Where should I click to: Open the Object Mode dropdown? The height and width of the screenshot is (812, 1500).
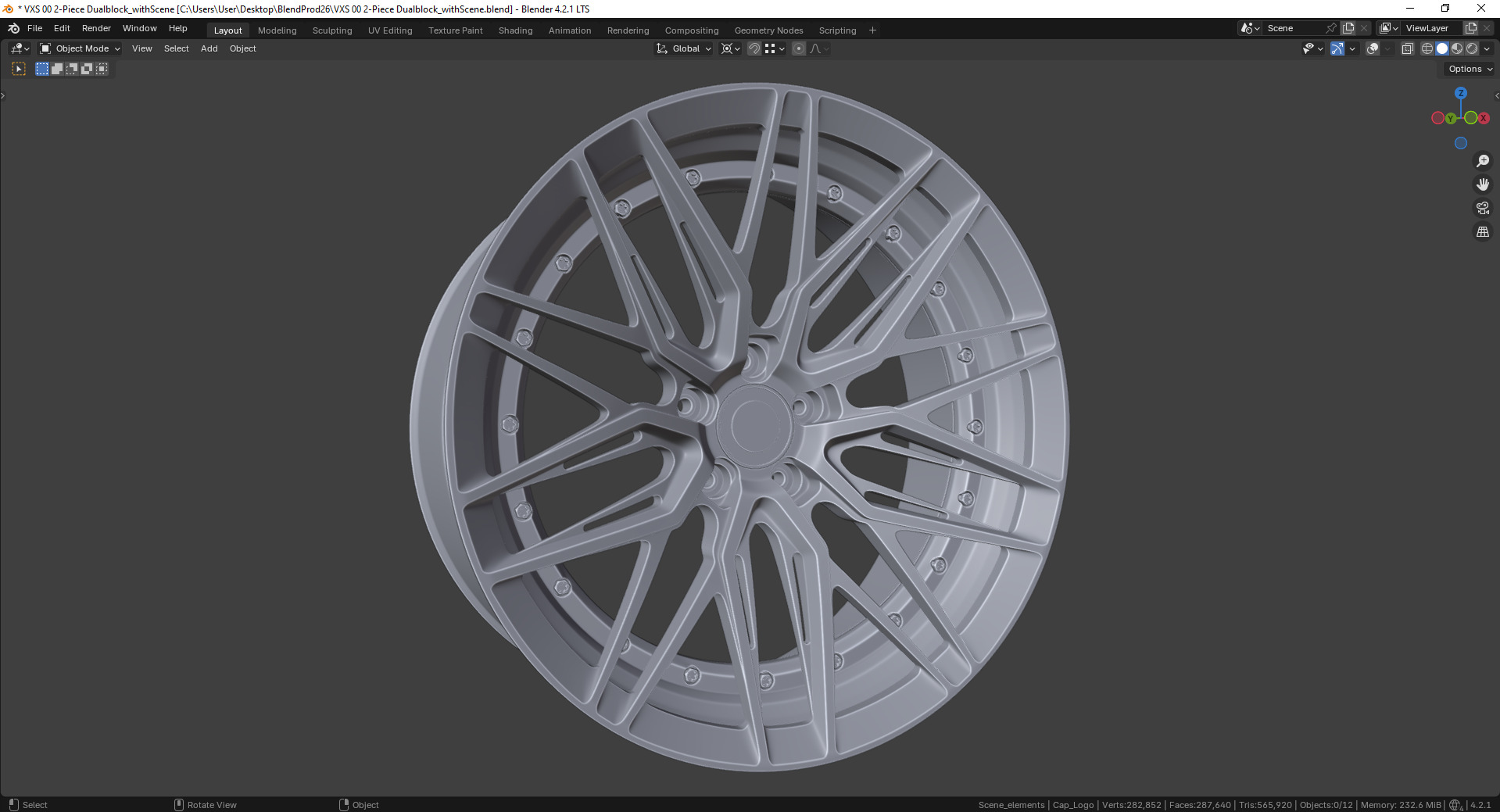pos(80,48)
